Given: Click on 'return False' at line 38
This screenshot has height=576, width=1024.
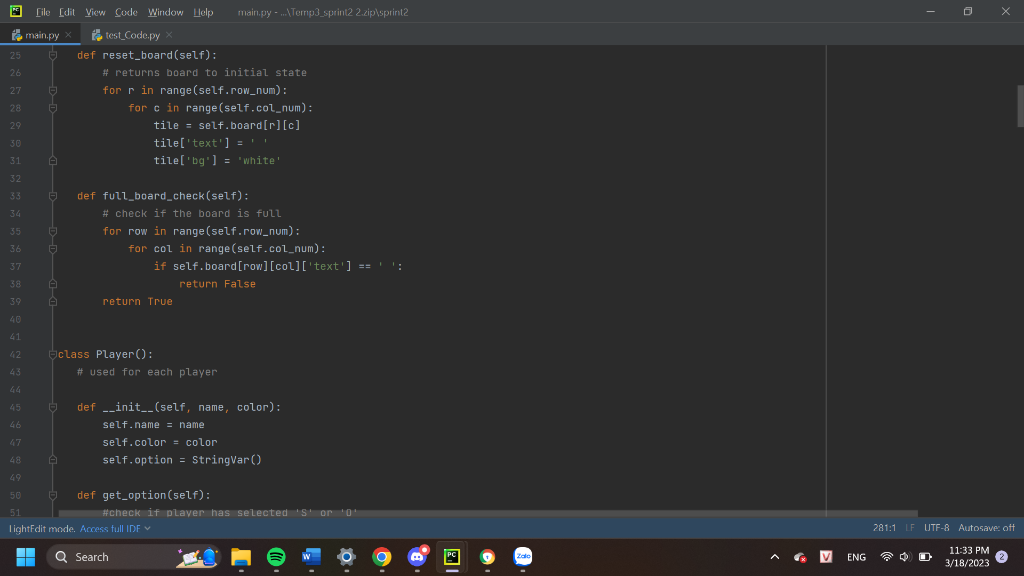Looking at the screenshot, I should click(x=217, y=284).
